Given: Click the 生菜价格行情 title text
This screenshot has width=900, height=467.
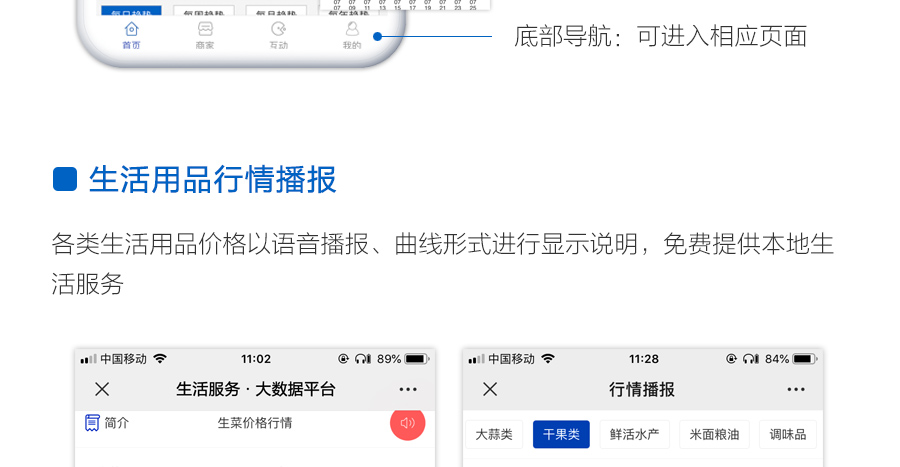Looking at the screenshot, I should (255, 423).
